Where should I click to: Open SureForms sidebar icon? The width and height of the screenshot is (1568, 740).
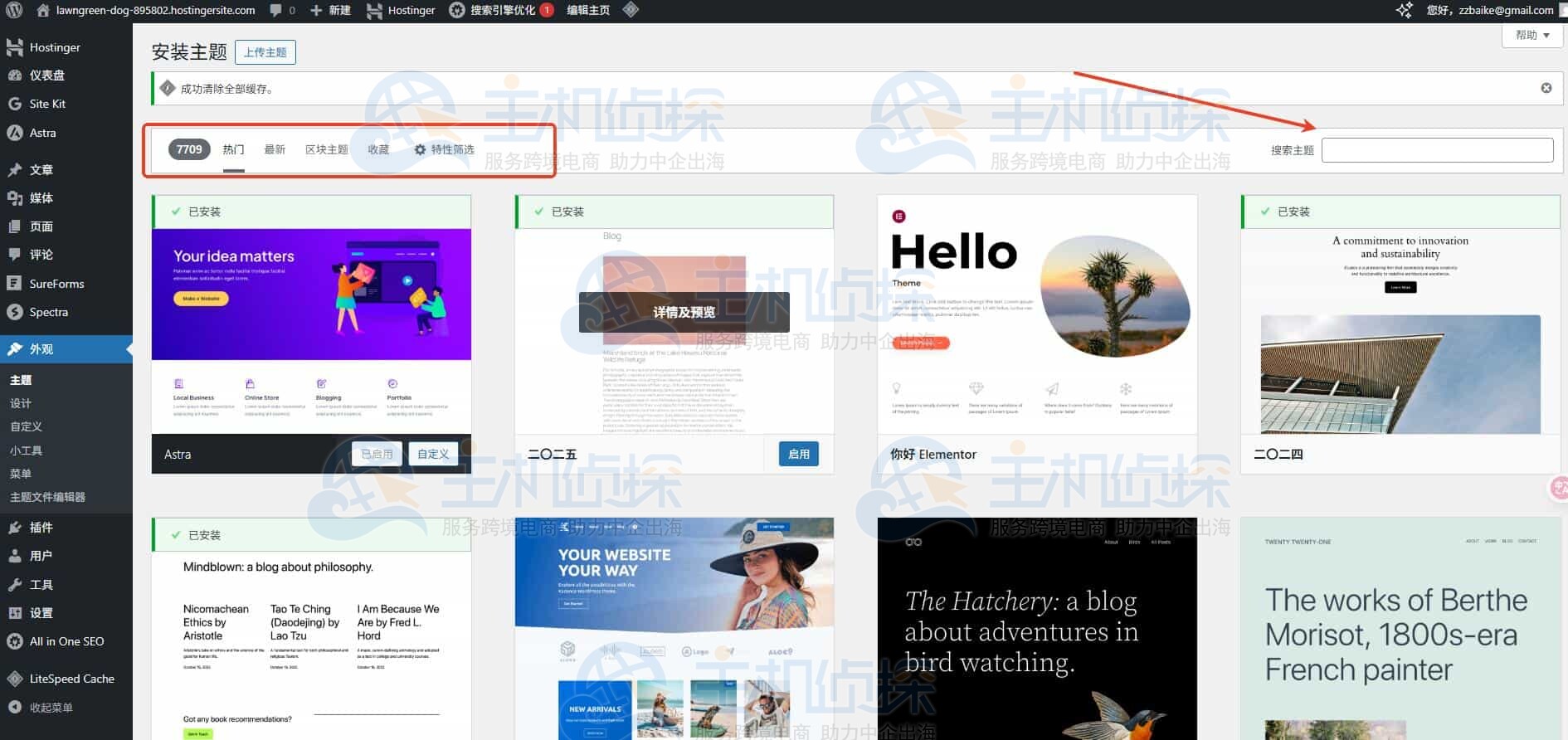coord(15,283)
